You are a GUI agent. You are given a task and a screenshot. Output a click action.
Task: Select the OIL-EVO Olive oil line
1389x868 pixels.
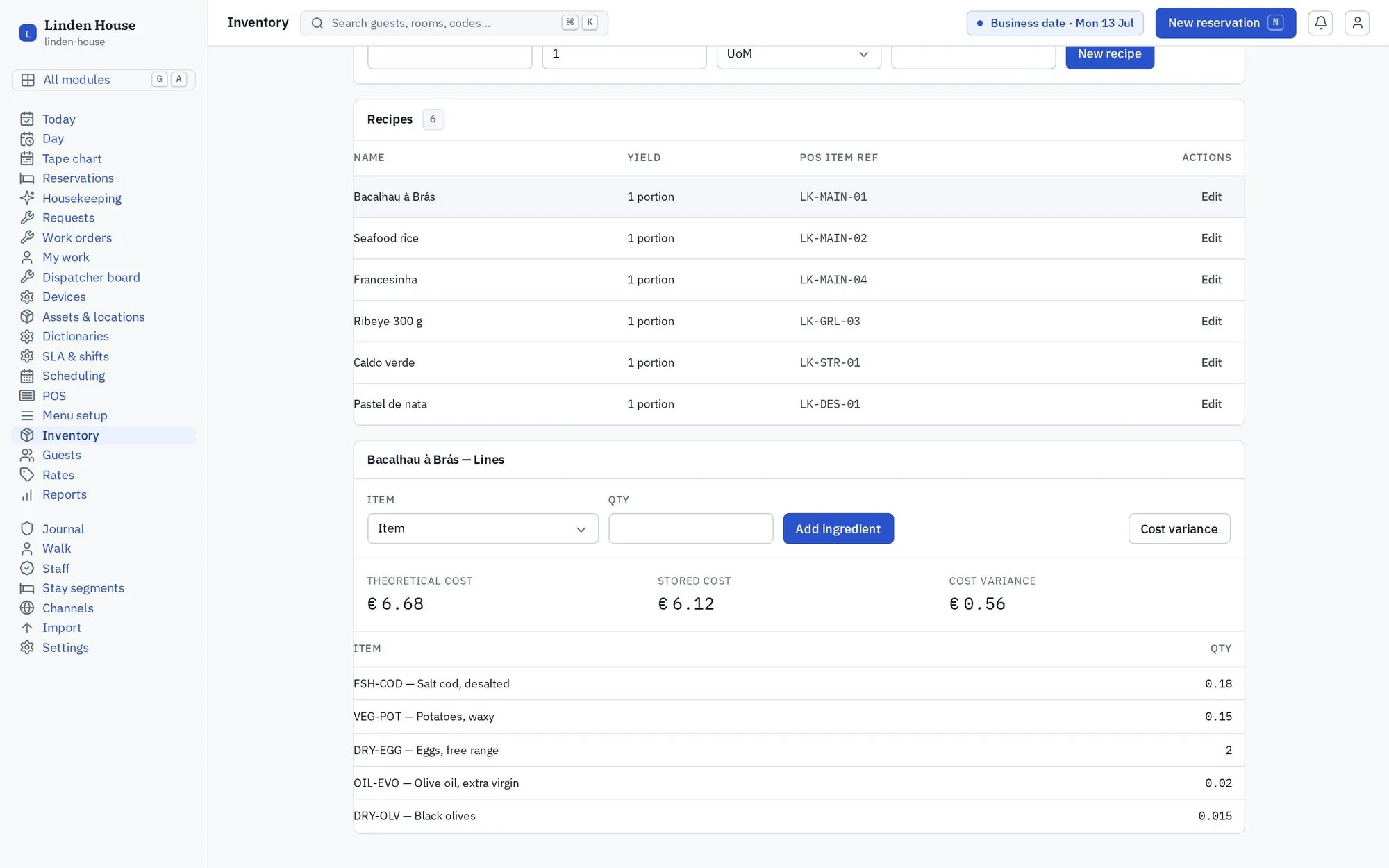[x=799, y=783]
